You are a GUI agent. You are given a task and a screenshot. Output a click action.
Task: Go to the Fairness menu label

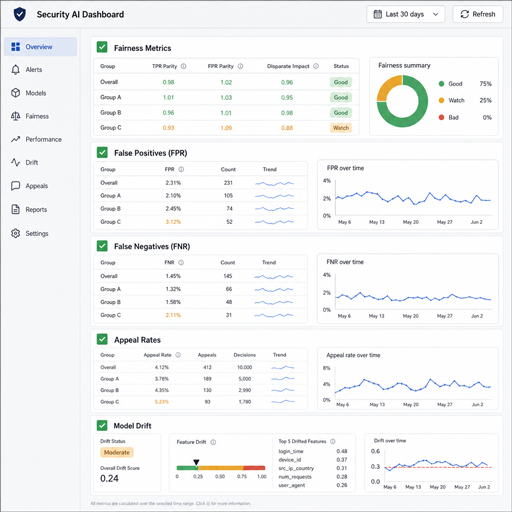[37, 116]
